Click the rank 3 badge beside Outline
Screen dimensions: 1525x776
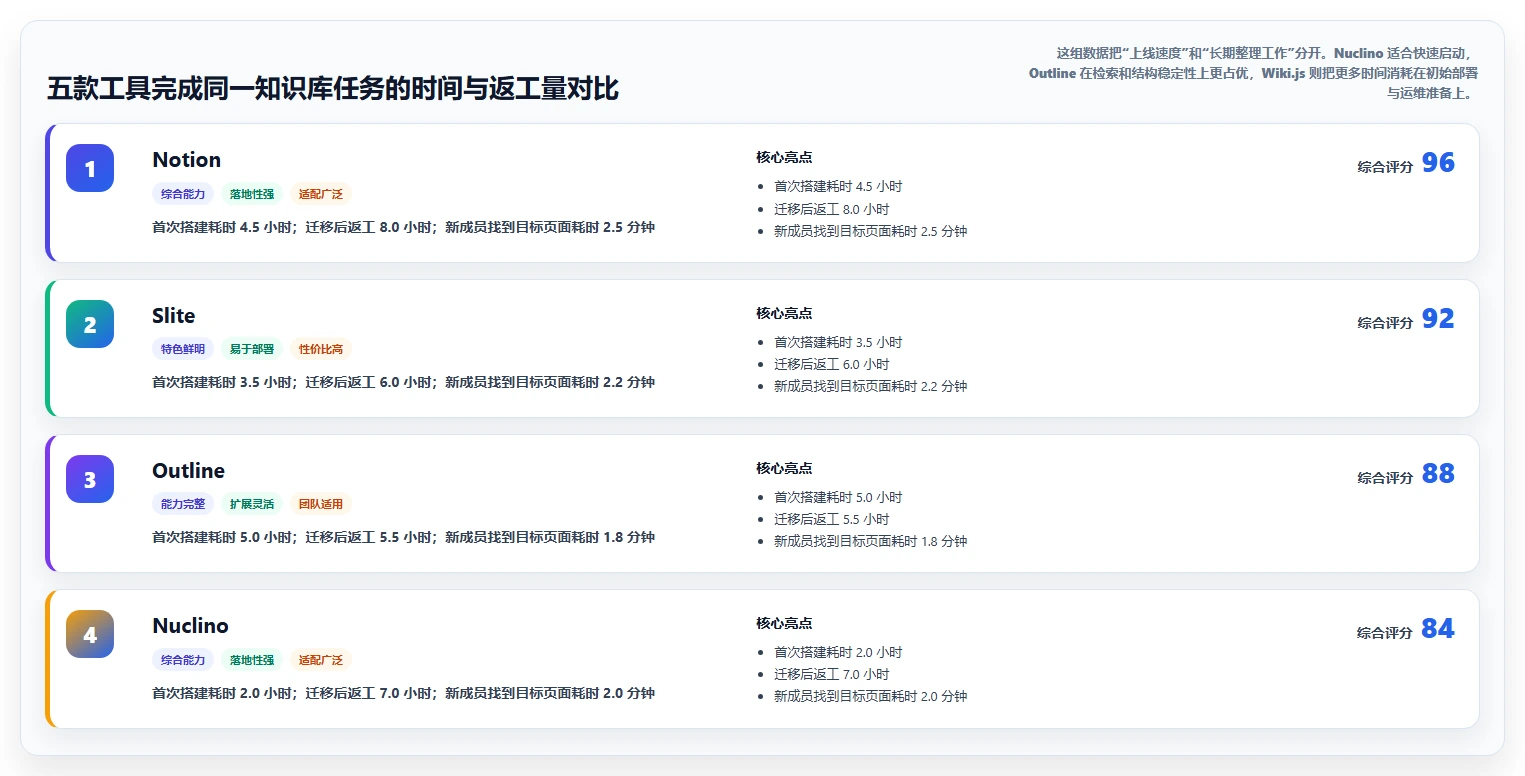pos(90,479)
